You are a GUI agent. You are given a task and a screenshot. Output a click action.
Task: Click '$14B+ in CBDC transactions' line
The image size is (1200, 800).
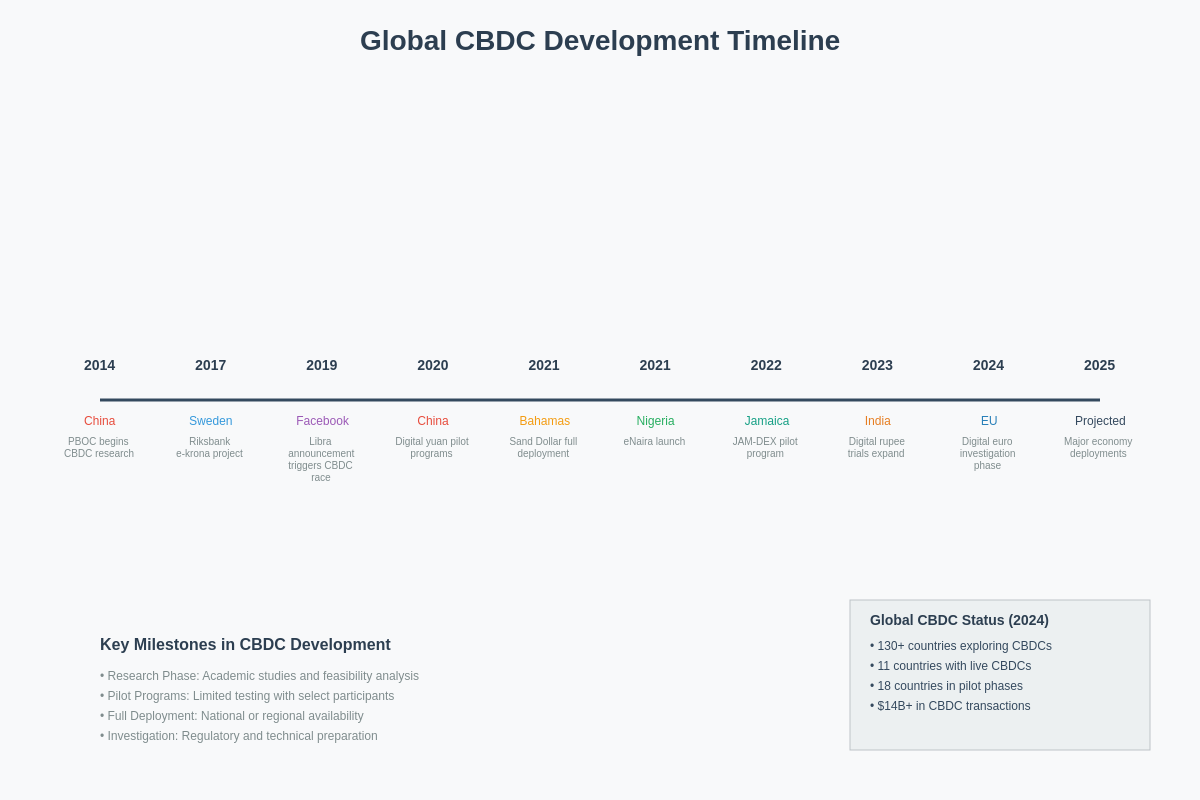pyautogui.click(x=950, y=706)
